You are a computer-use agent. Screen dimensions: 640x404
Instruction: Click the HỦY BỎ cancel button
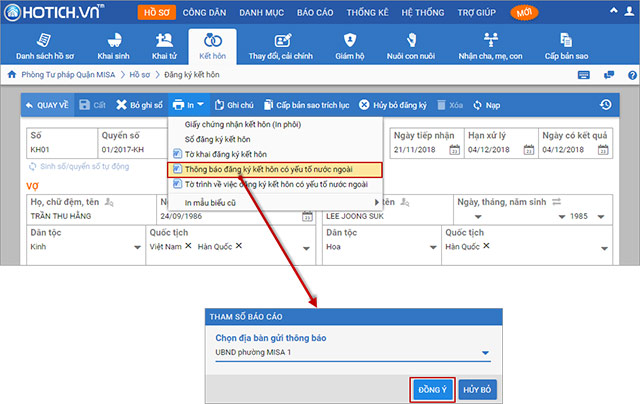click(x=477, y=390)
